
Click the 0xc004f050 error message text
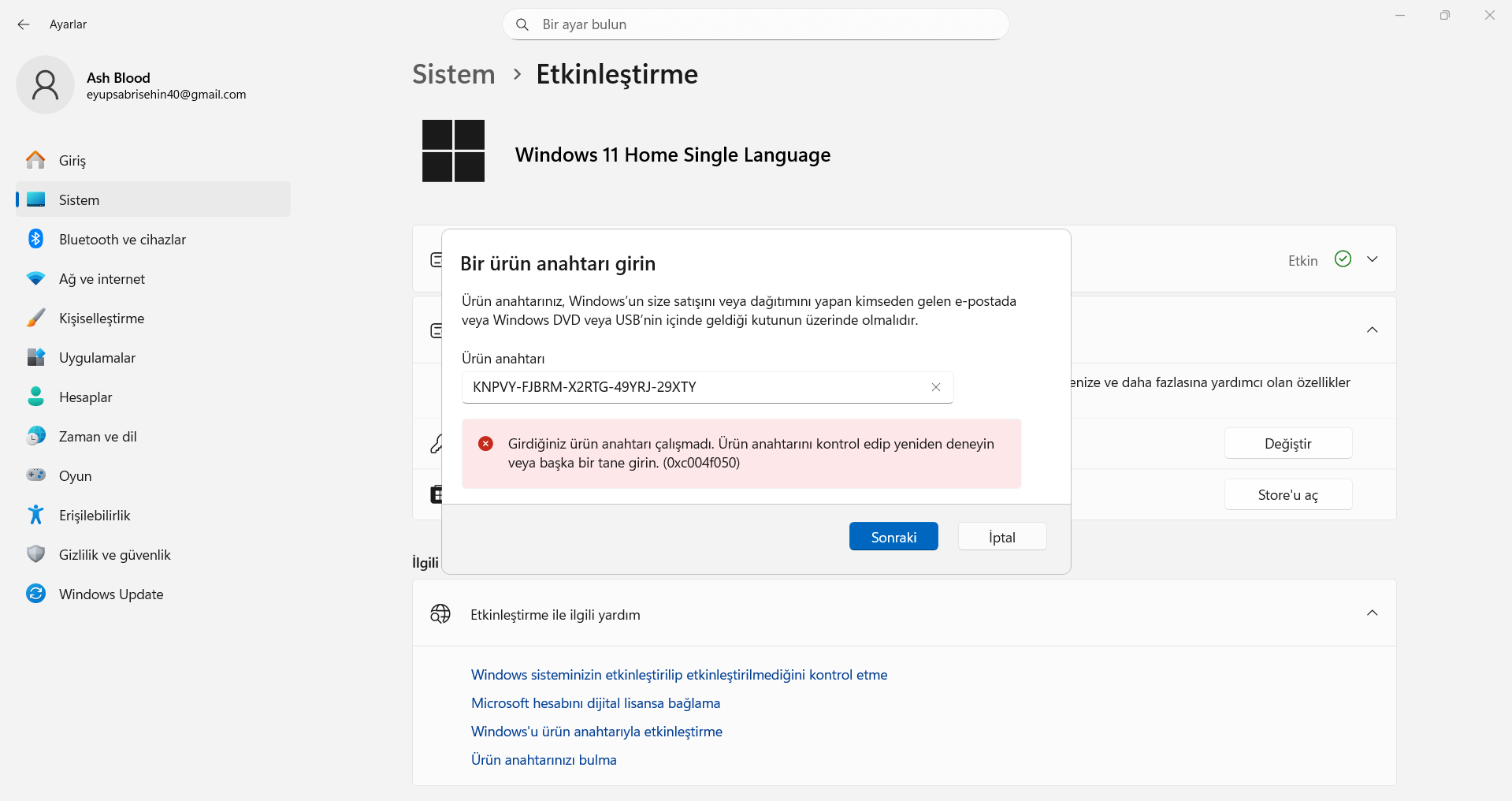pos(751,453)
